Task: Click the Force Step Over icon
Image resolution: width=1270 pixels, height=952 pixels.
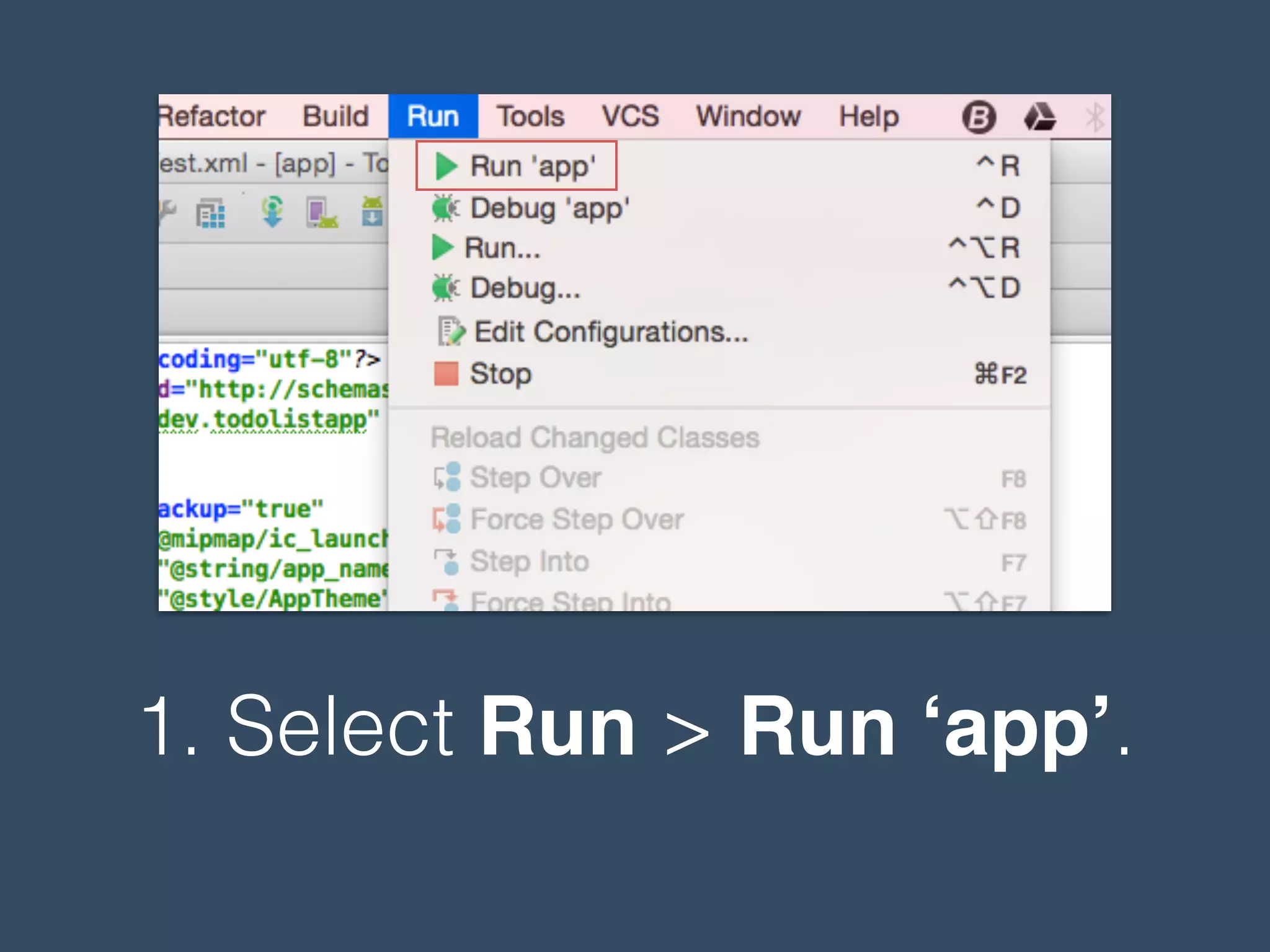Action: [x=447, y=519]
